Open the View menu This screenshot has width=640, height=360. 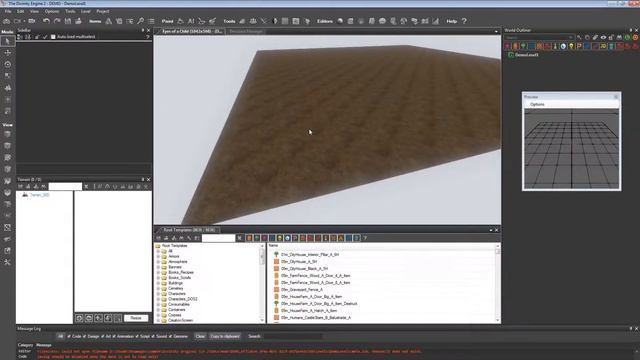pyautogui.click(x=34, y=11)
